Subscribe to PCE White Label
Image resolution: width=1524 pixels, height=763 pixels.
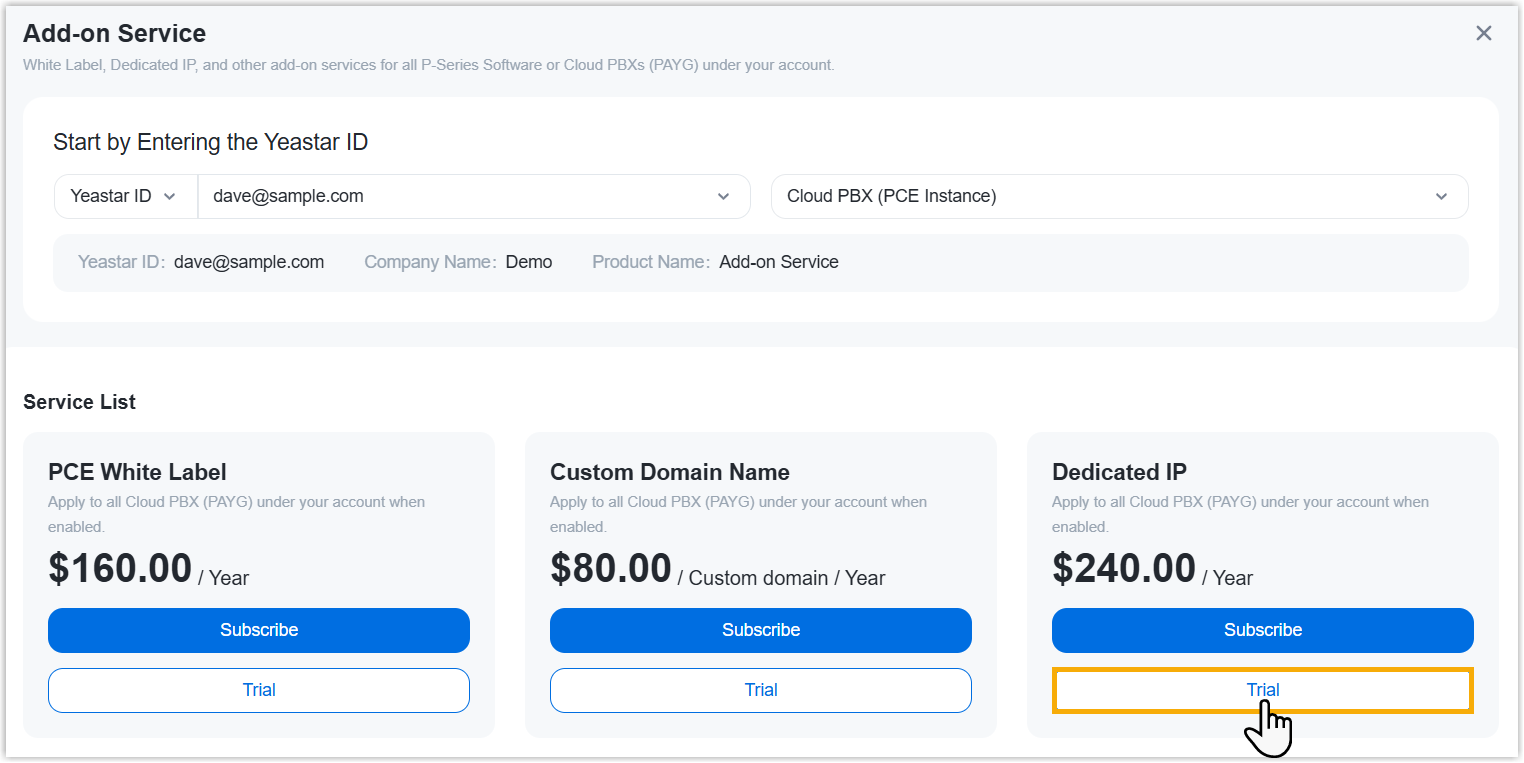(259, 630)
